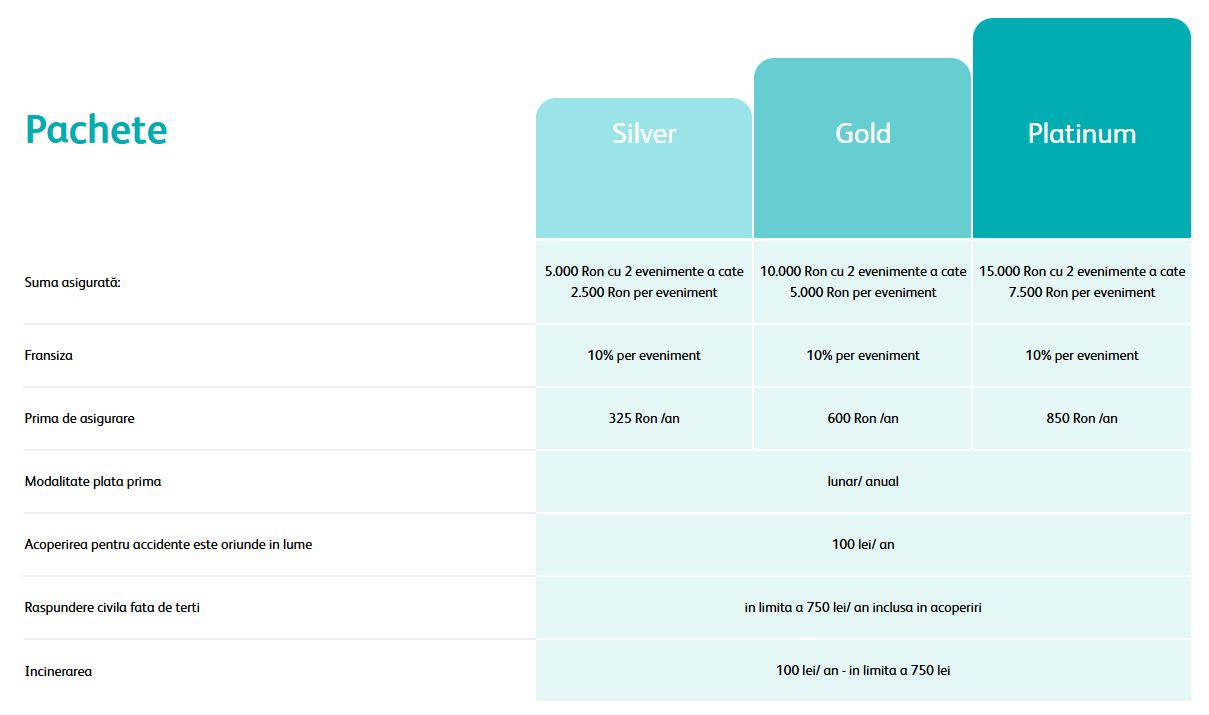This screenshot has height=715, width=1209.
Task: Click the 850 Ron /an premium cell
Action: (x=1081, y=419)
